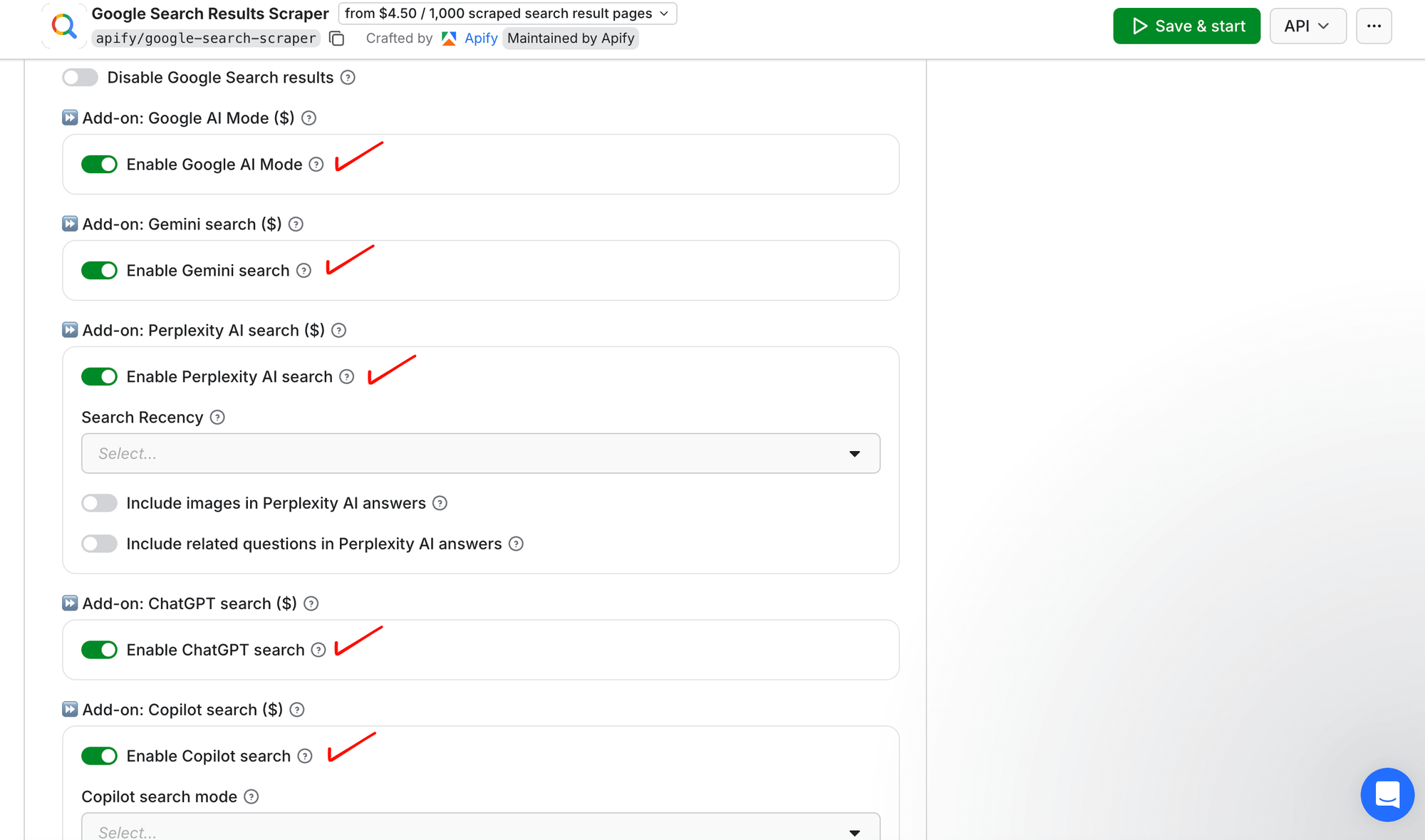The image size is (1425, 840).
Task: Collapse the Add-on: Perplexity AI search section
Action: [x=70, y=330]
